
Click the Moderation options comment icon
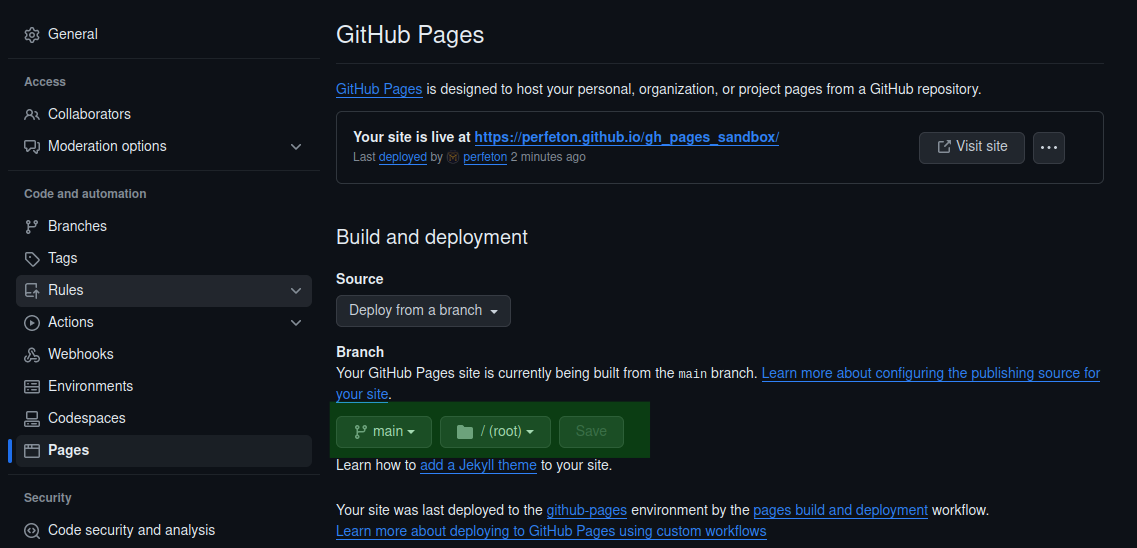[32, 146]
